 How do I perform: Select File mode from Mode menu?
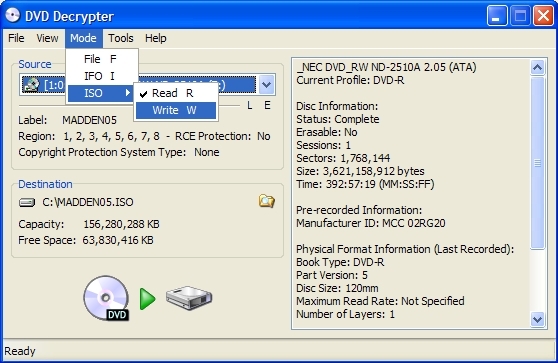click(x=101, y=59)
